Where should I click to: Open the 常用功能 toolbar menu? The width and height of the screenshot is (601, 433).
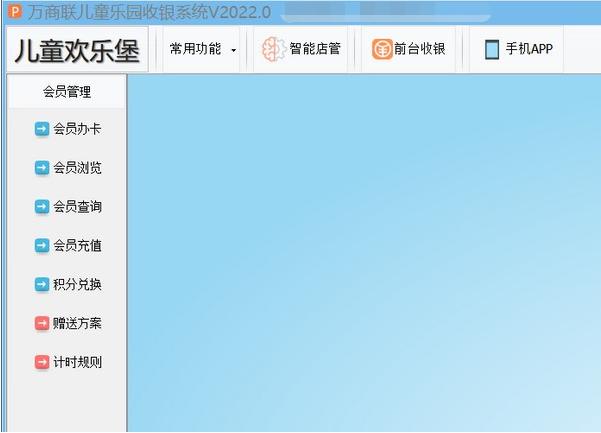(202, 49)
